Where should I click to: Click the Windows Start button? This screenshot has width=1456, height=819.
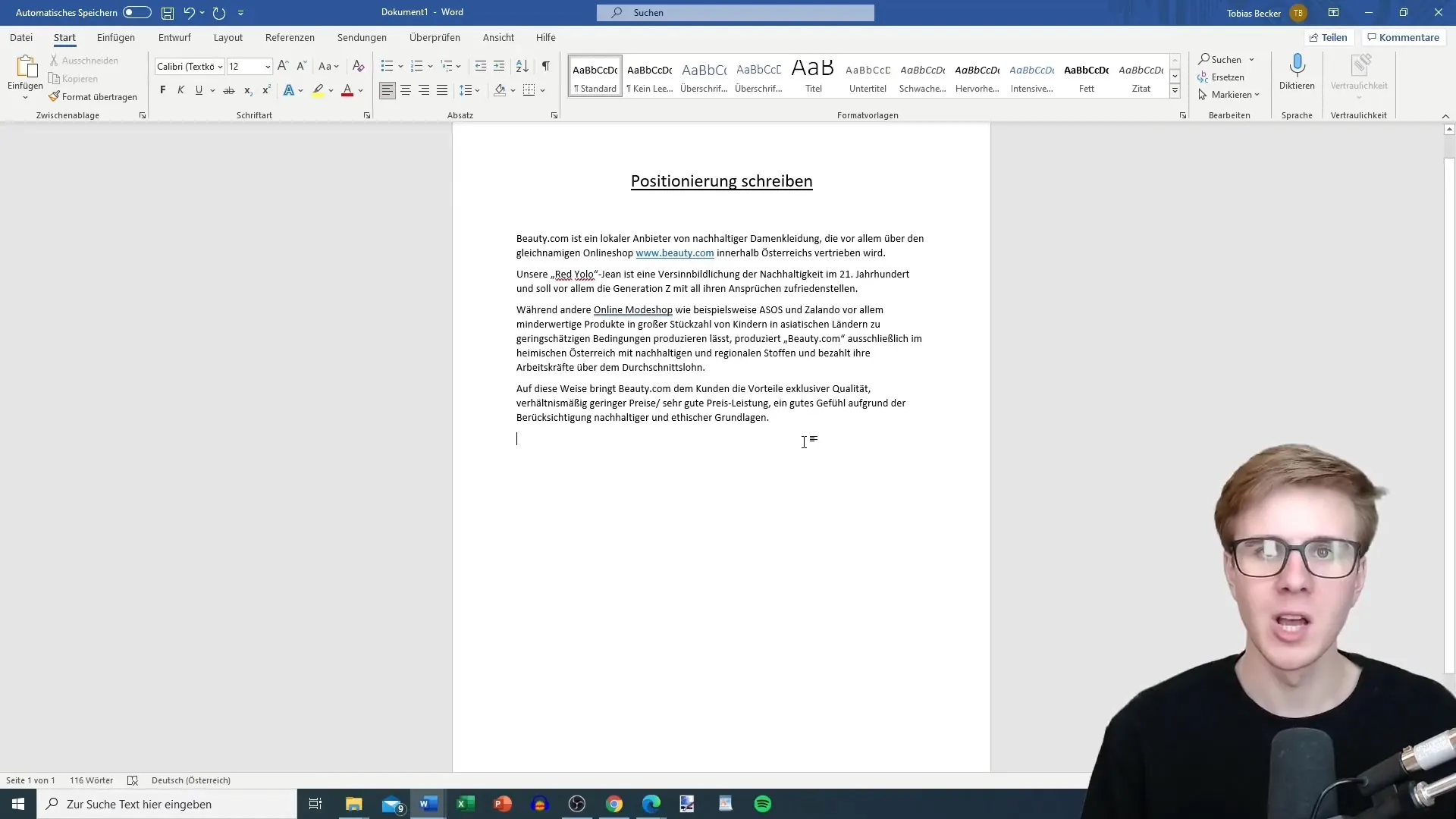(18, 804)
